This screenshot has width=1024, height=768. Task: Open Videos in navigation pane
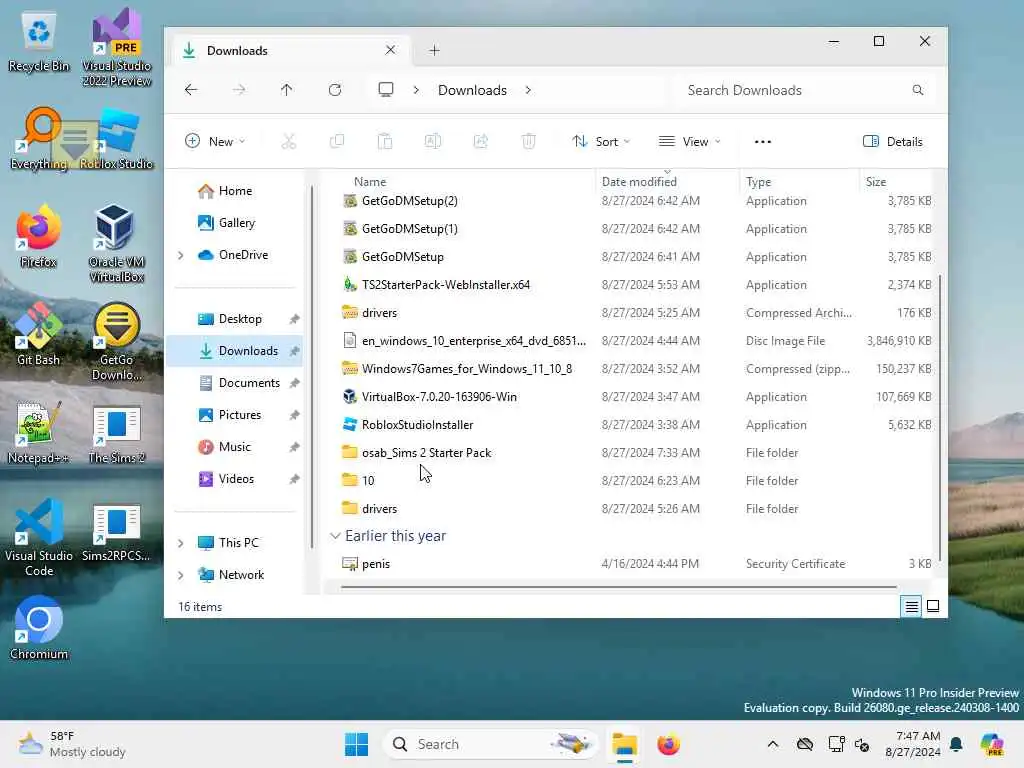tap(226, 479)
